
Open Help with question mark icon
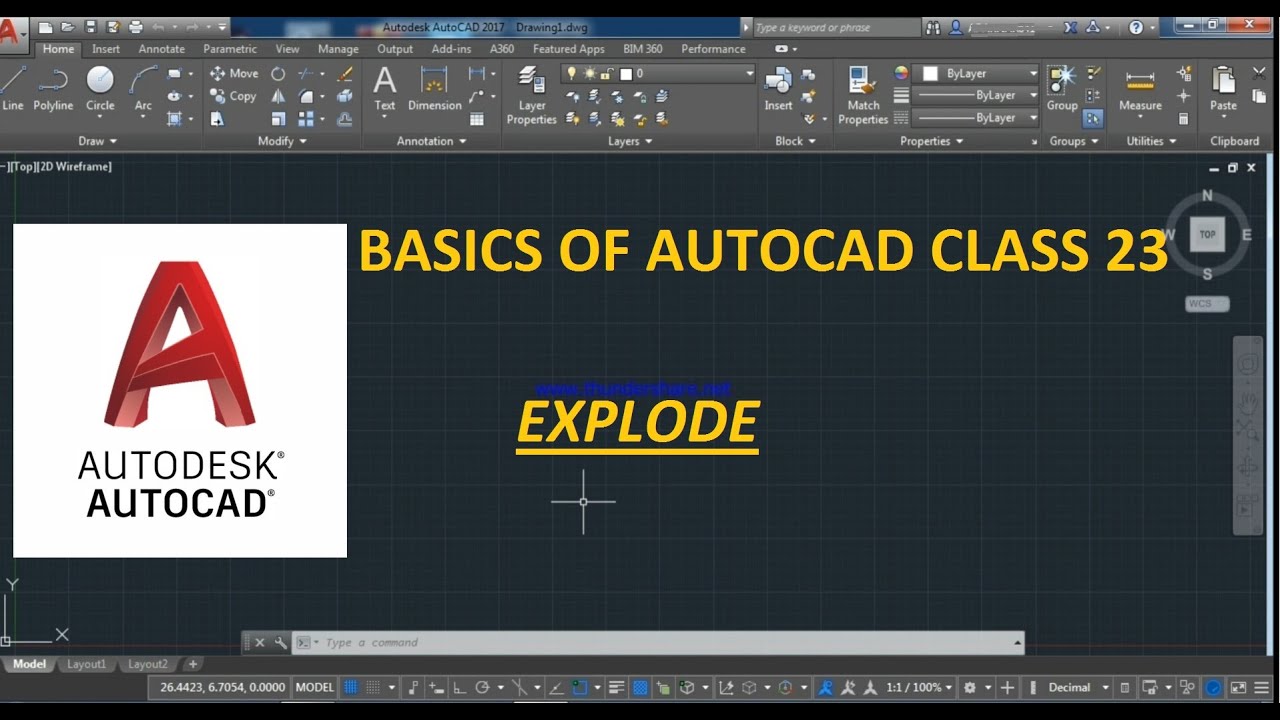(1137, 27)
